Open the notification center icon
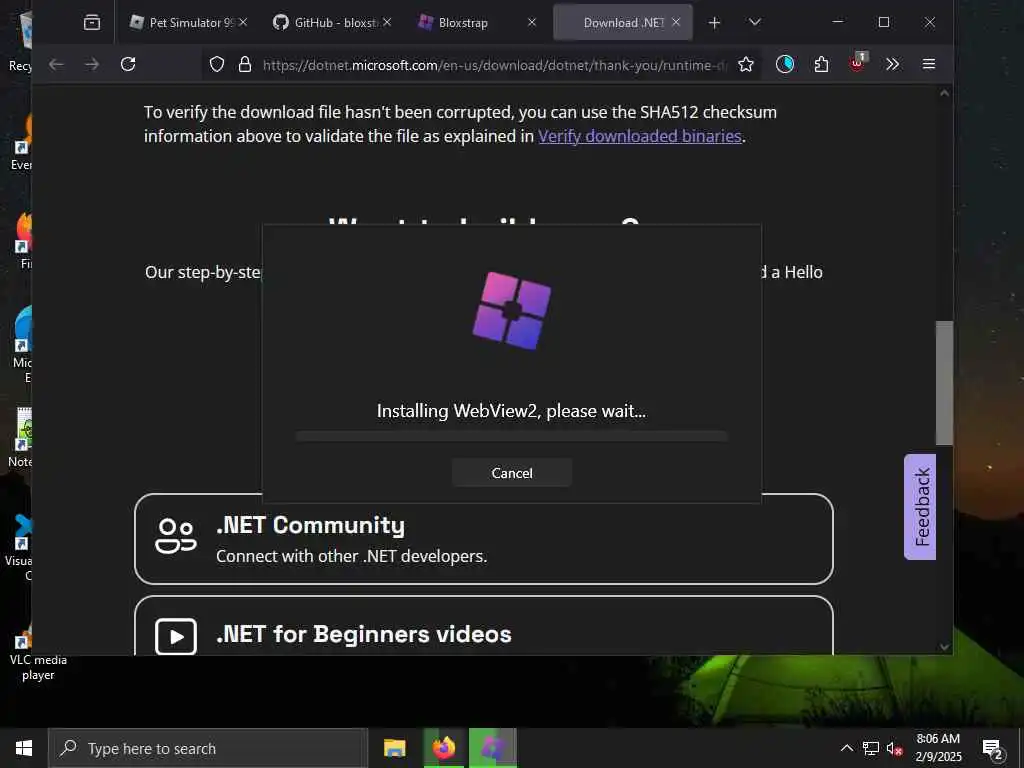Image resolution: width=1024 pixels, height=768 pixels. [993, 748]
